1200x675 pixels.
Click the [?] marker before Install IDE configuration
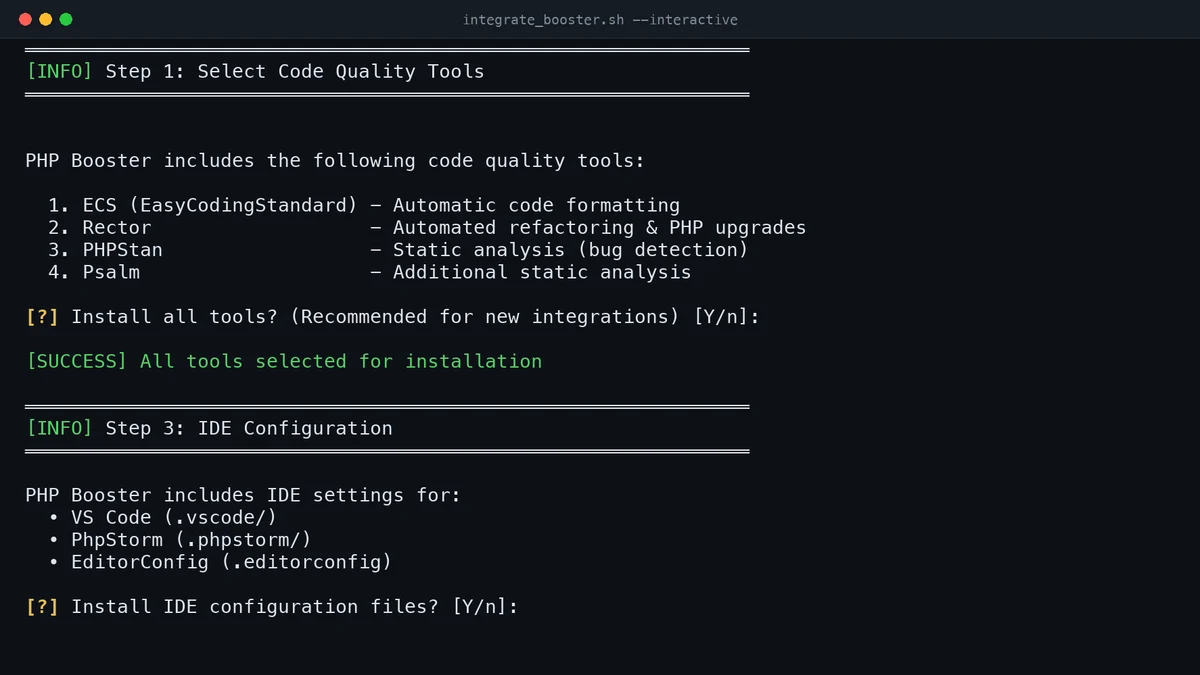point(42,607)
